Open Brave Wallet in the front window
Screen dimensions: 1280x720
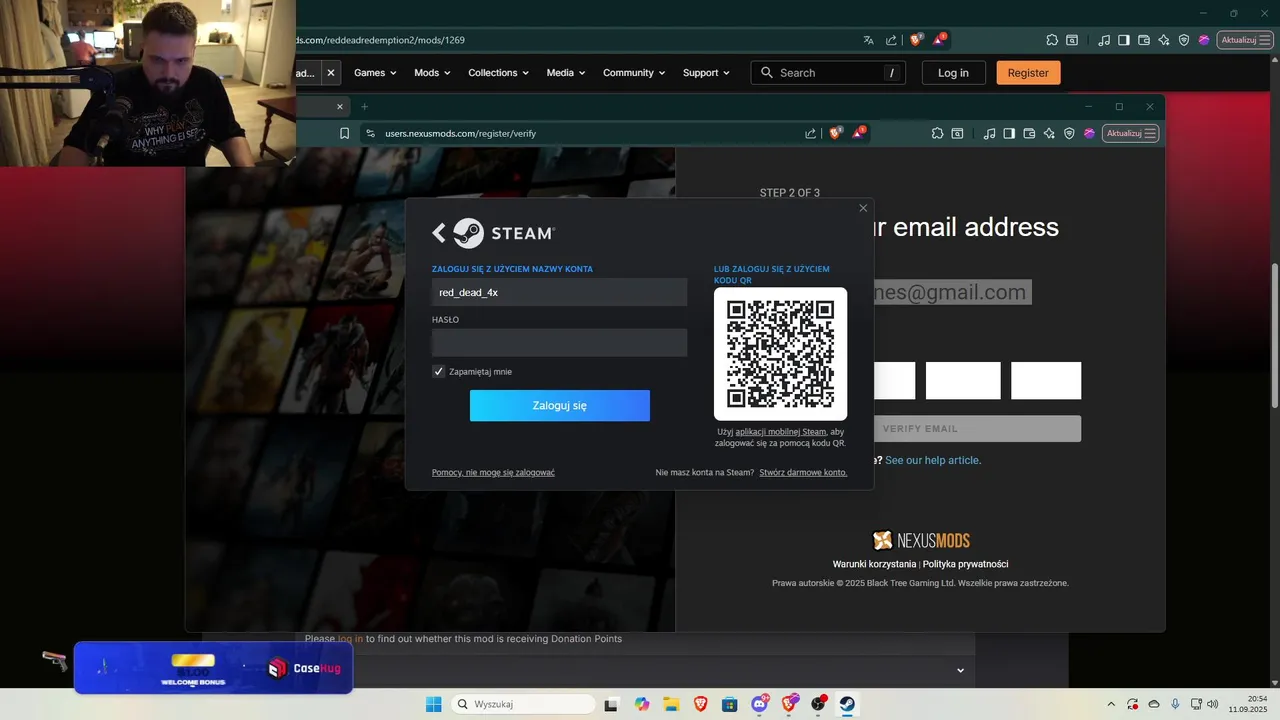click(1029, 133)
